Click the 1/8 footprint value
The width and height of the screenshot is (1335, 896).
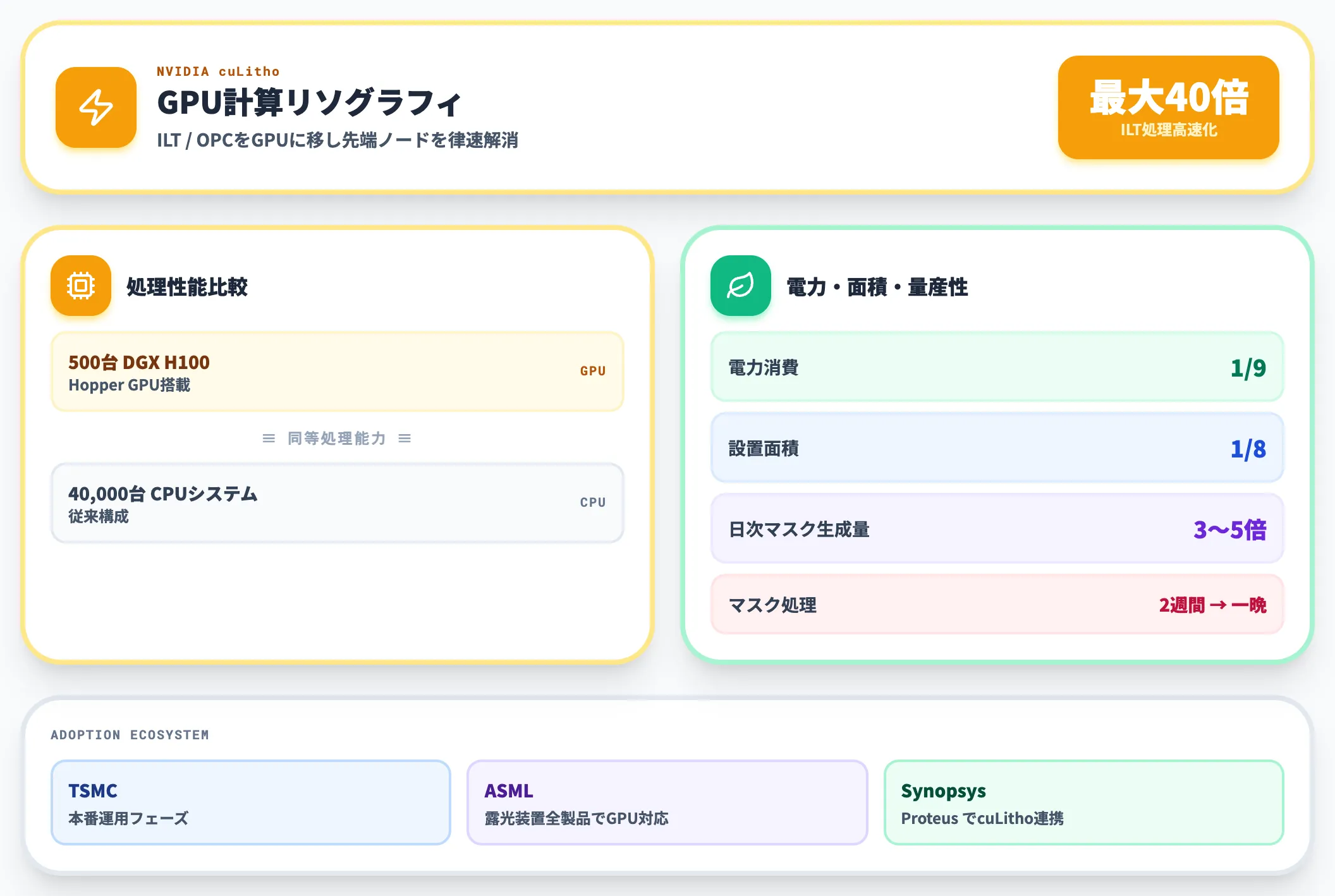click(1248, 449)
